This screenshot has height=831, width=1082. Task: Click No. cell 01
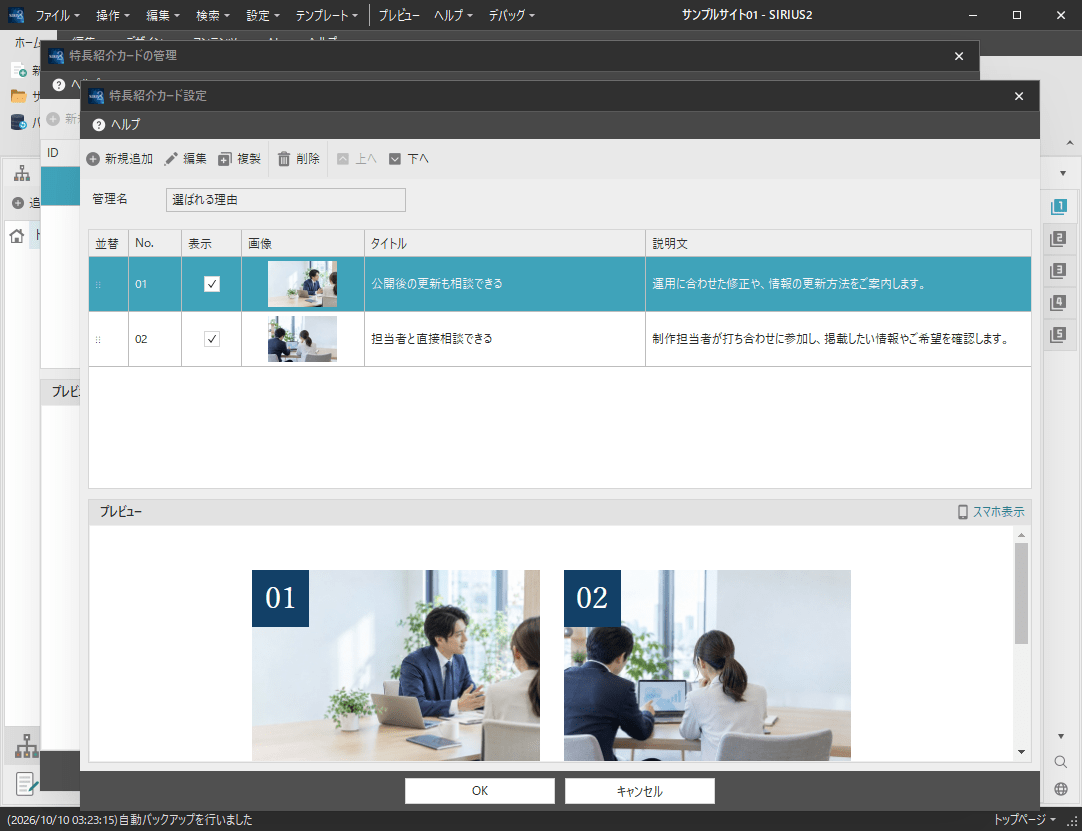point(155,284)
